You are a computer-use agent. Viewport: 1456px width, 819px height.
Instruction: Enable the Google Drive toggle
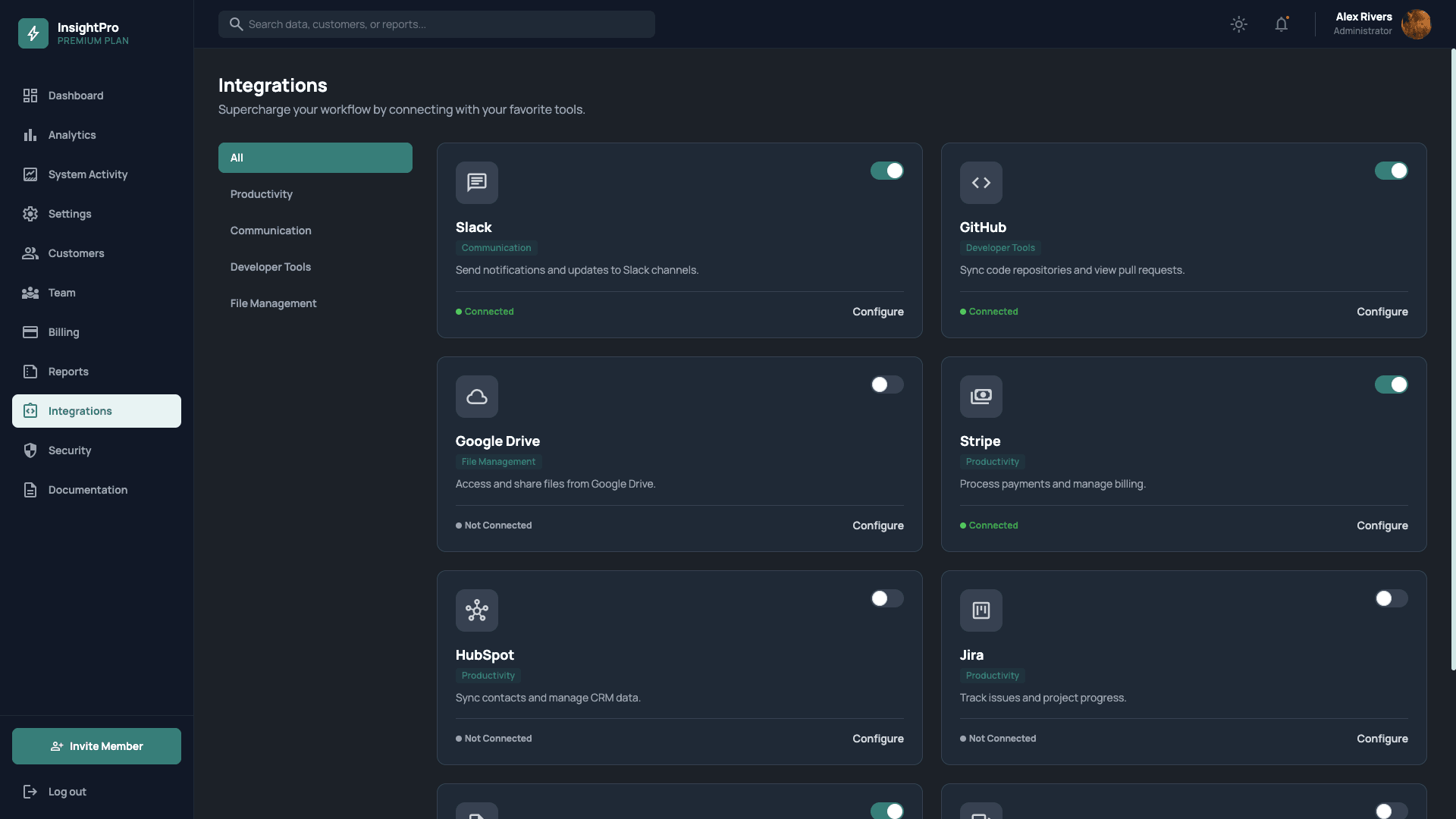click(x=887, y=384)
